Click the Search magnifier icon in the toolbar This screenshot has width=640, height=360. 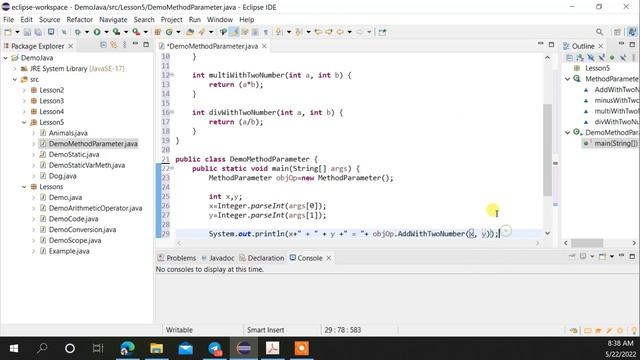[599, 32]
